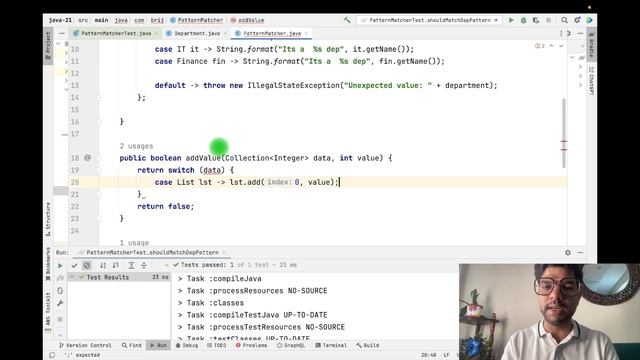
Task: Open Search Everywhere magnifier icon
Action: (564, 20)
